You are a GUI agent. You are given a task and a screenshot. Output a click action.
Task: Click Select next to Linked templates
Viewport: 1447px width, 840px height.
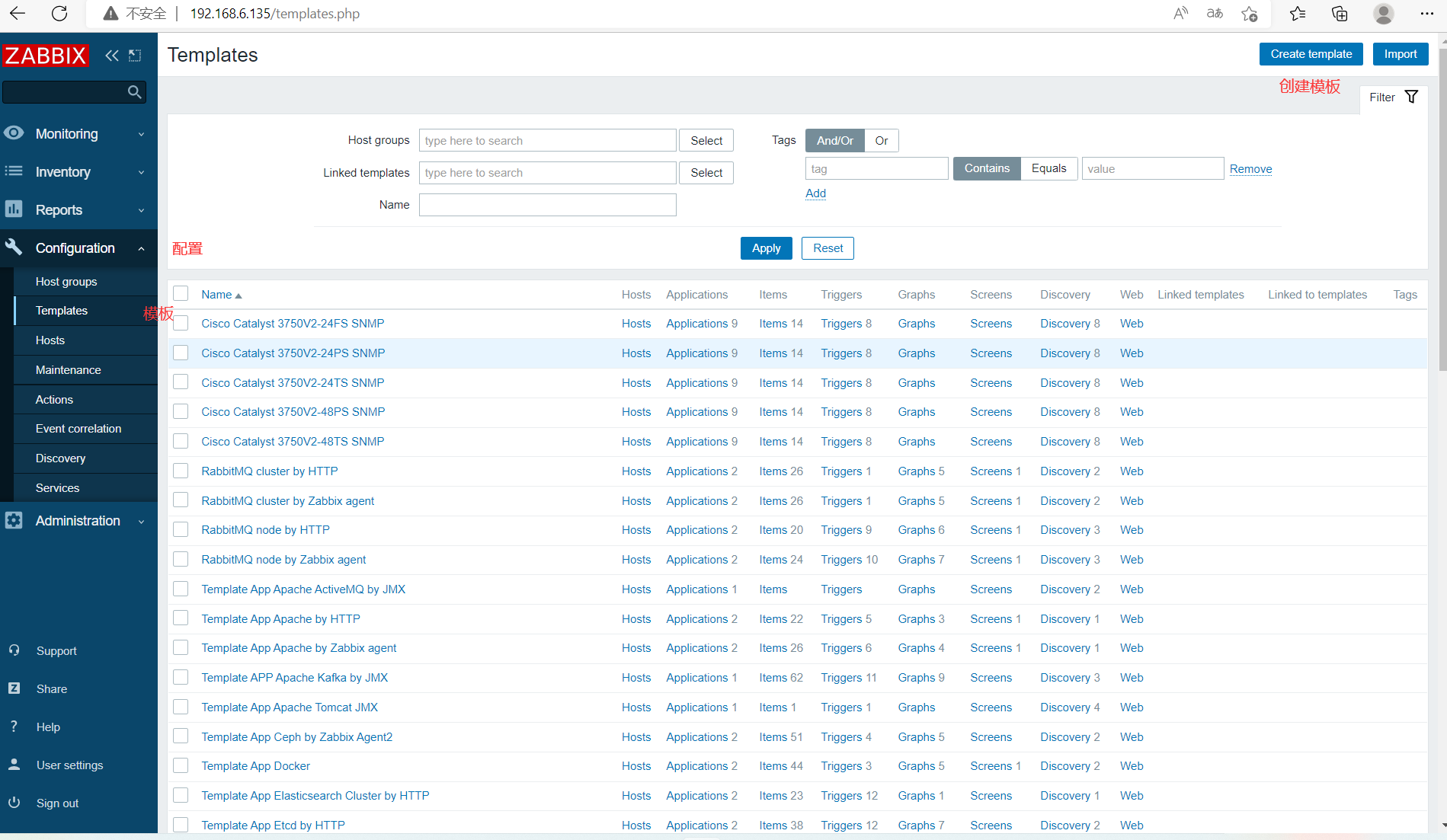pyautogui.click(x=706, y=173)
